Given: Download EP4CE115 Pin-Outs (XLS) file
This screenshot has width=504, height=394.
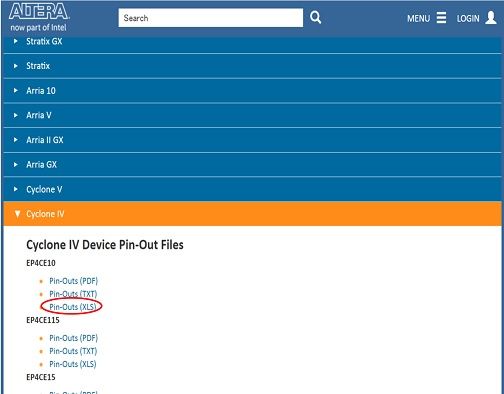Looking at the screenshot, I should 73,364.
